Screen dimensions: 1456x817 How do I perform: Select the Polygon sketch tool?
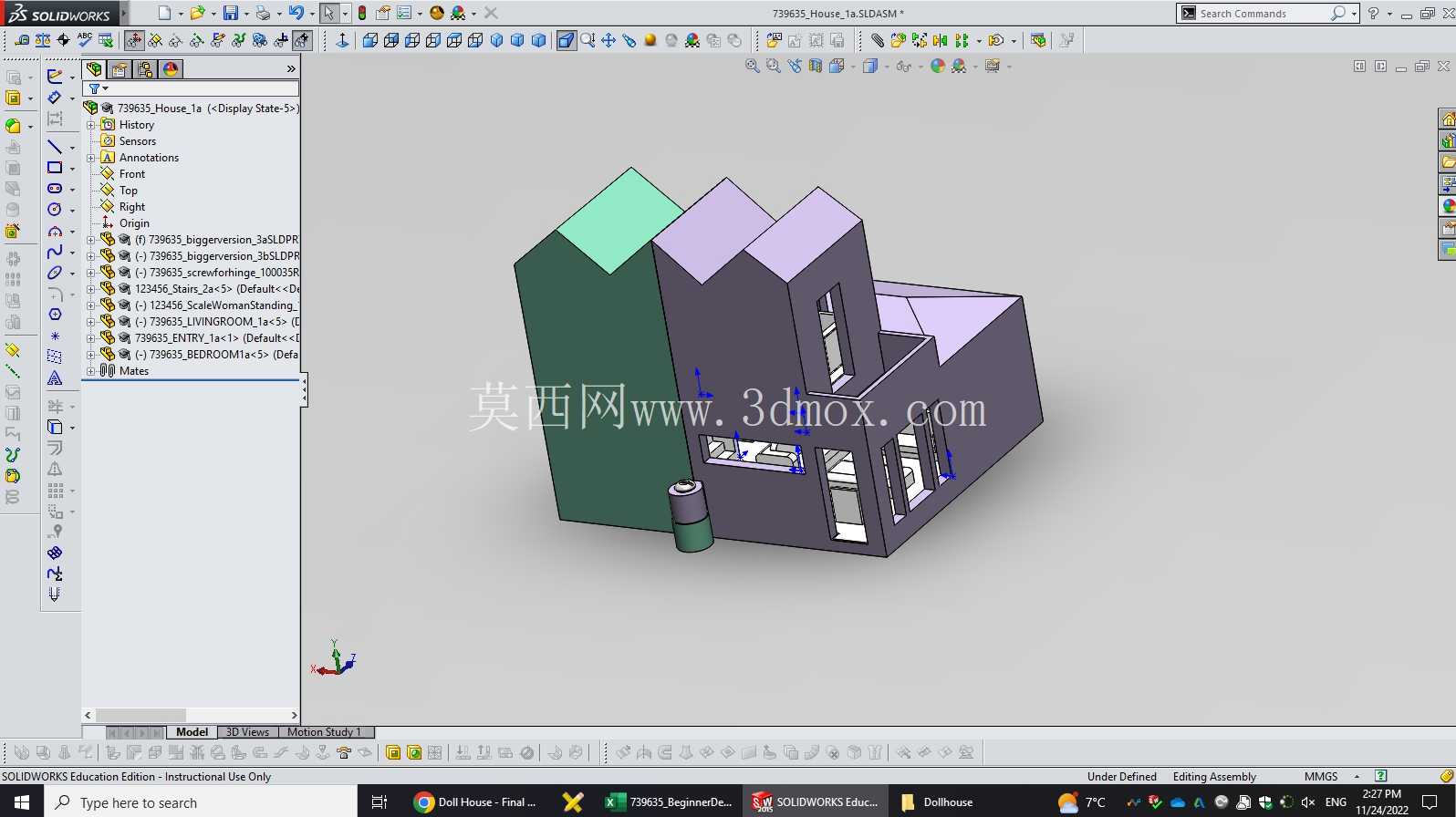(55, 315)
